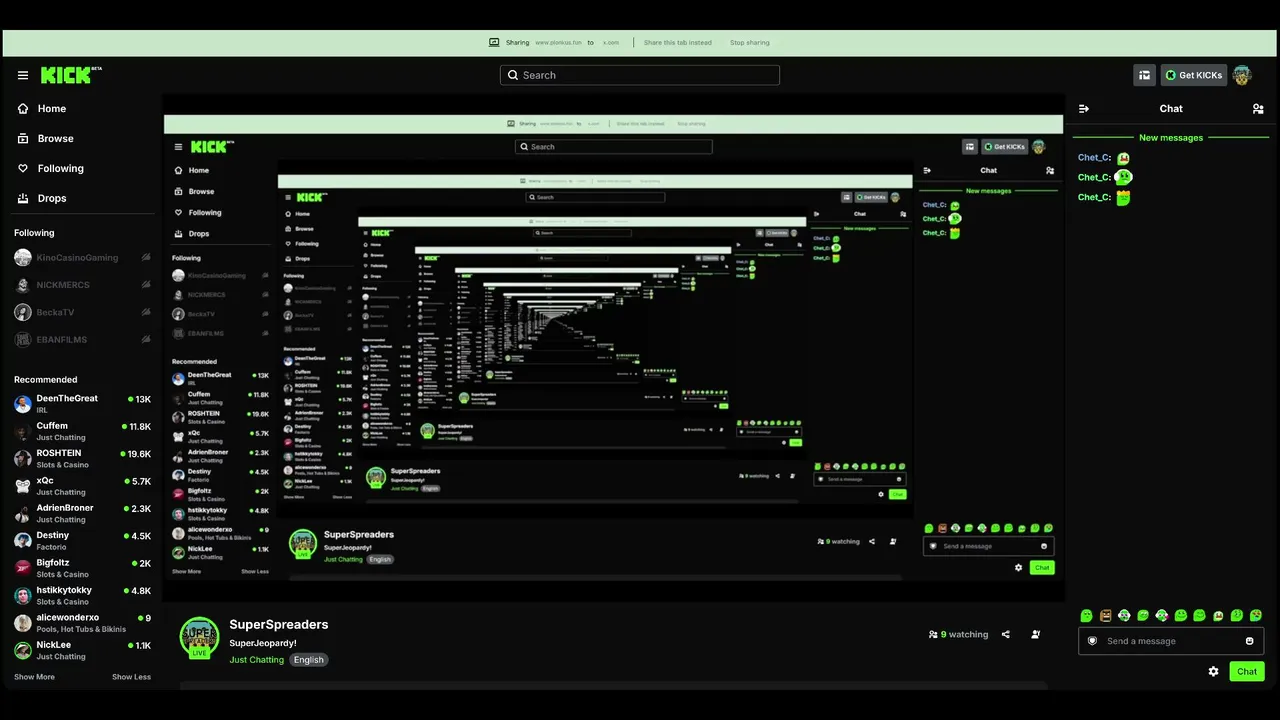The width and height of the screenshot is (1280, 720).
Task: Click the 9 watching viewer count
Action: click(958, 634)
